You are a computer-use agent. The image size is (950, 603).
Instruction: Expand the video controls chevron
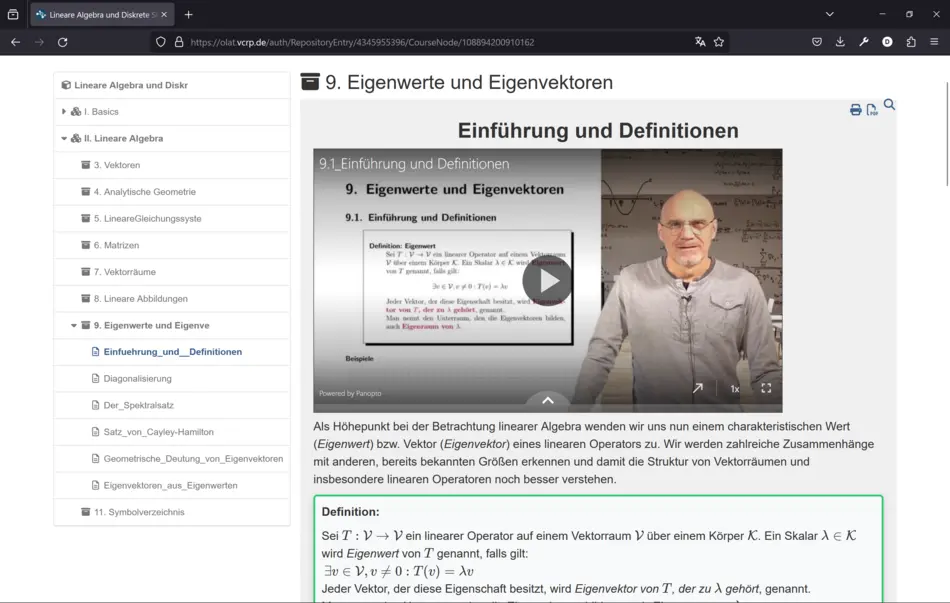click(x=547, y=400)
